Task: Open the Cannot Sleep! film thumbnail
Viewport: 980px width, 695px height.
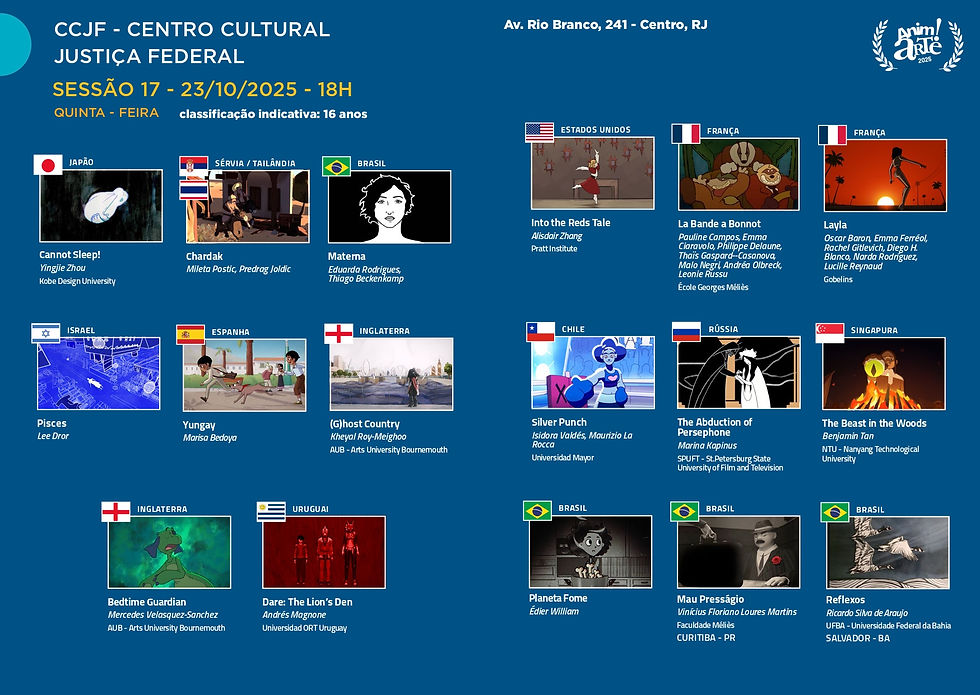Action: coord(101,206)
